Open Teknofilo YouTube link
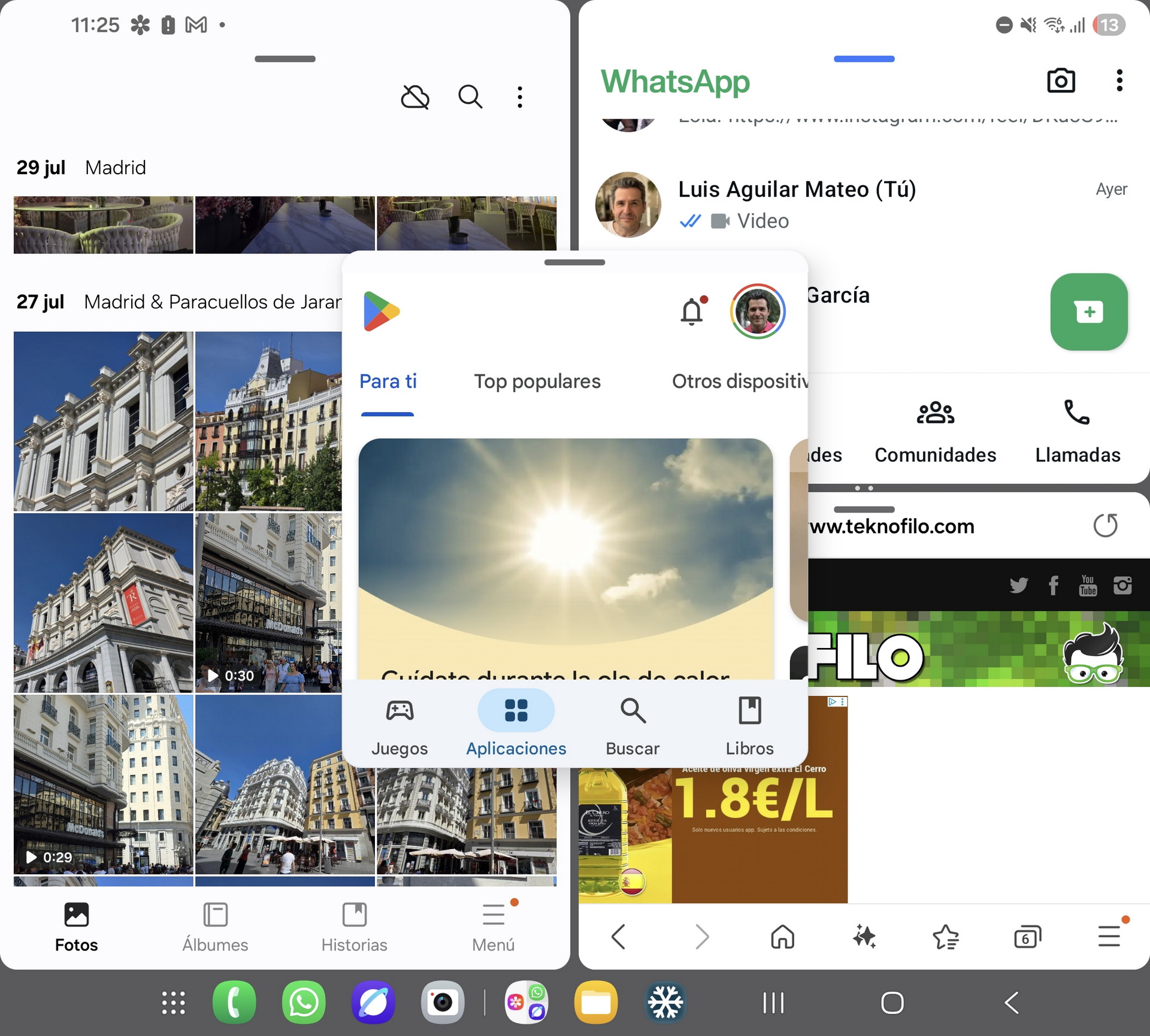The image size is (1150, 1036). [x=1088, y=585]
